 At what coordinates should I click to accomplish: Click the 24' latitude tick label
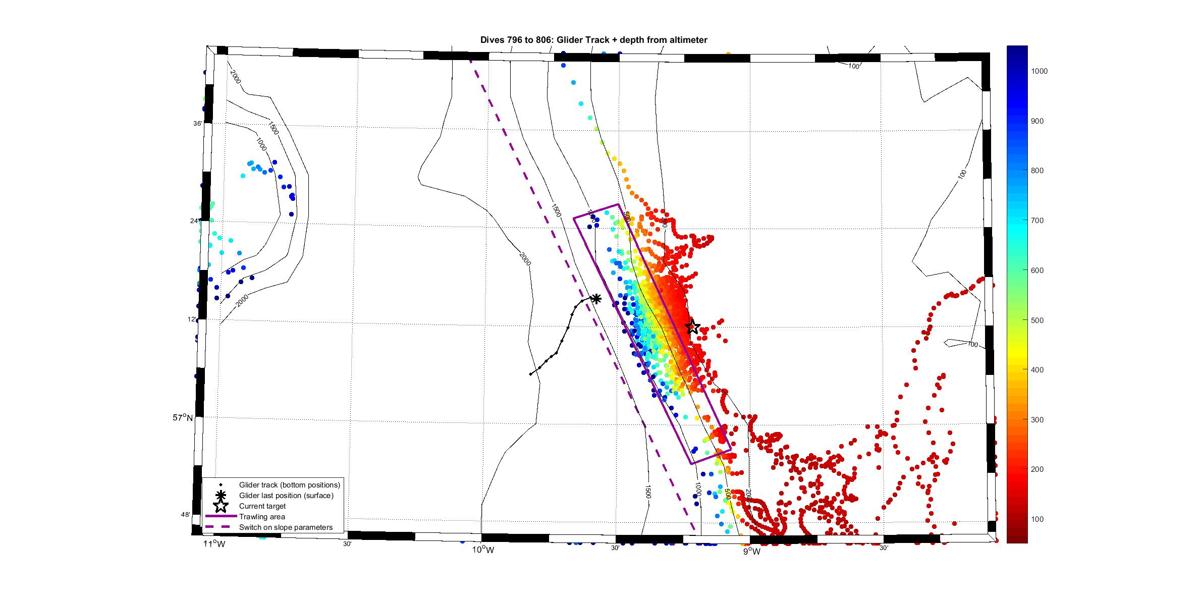click(195, 220)
